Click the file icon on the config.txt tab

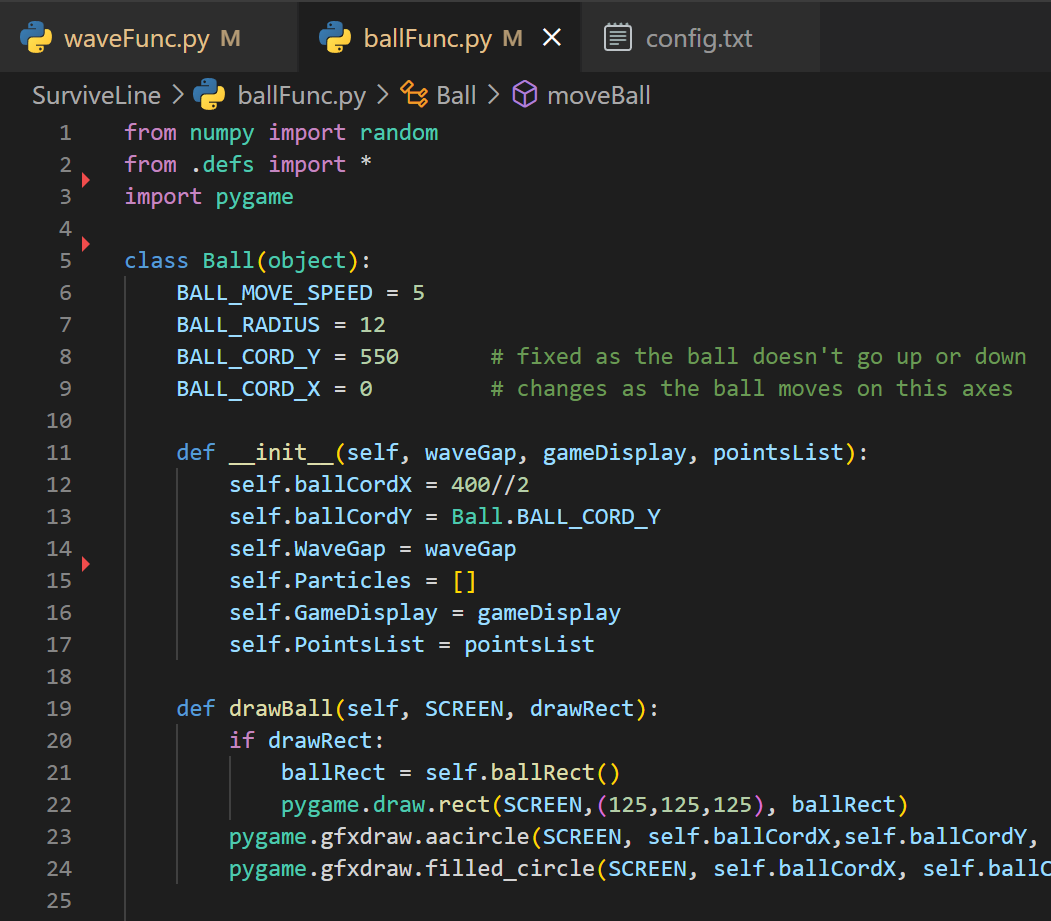pos(619,36)
